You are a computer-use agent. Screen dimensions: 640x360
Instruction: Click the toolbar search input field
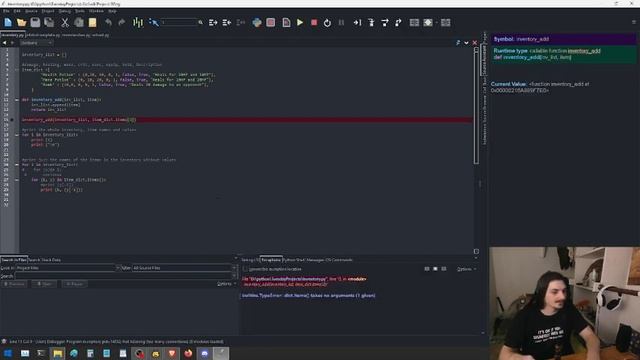click(179, 22)
